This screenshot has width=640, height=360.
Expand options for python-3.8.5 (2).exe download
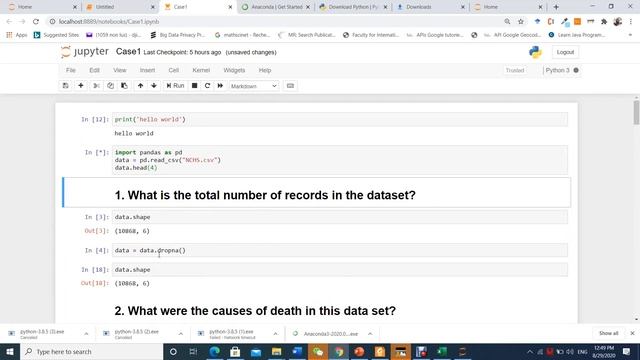(x=180, y=334)
